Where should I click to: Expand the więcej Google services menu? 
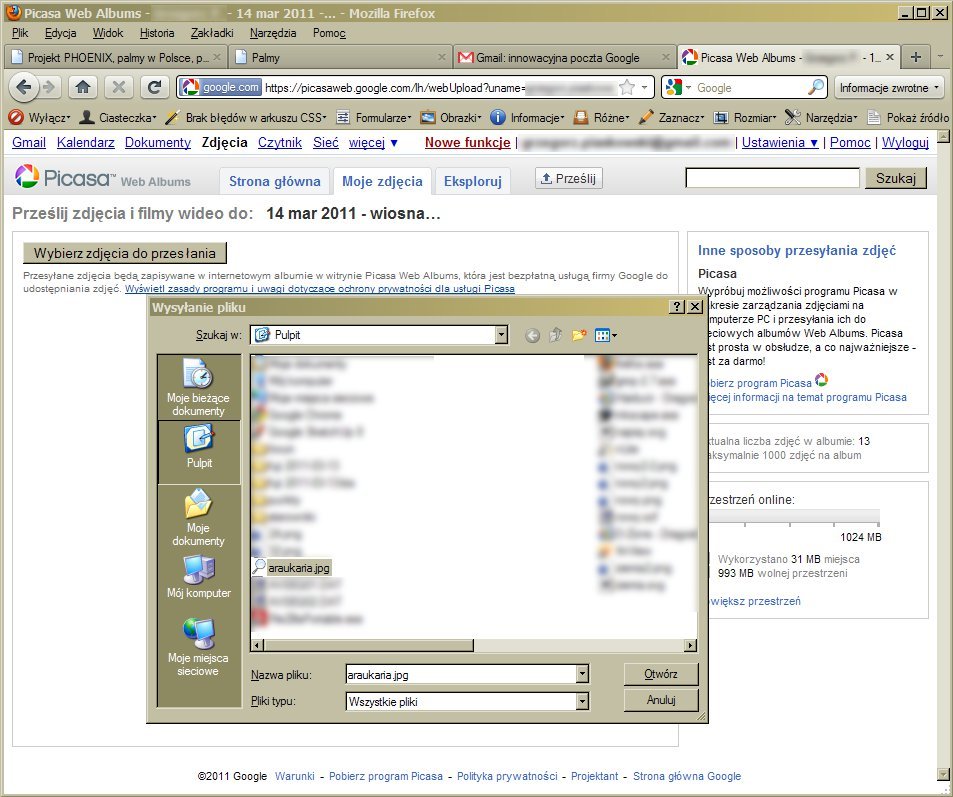pyautogui.click(x=373, y=142)
